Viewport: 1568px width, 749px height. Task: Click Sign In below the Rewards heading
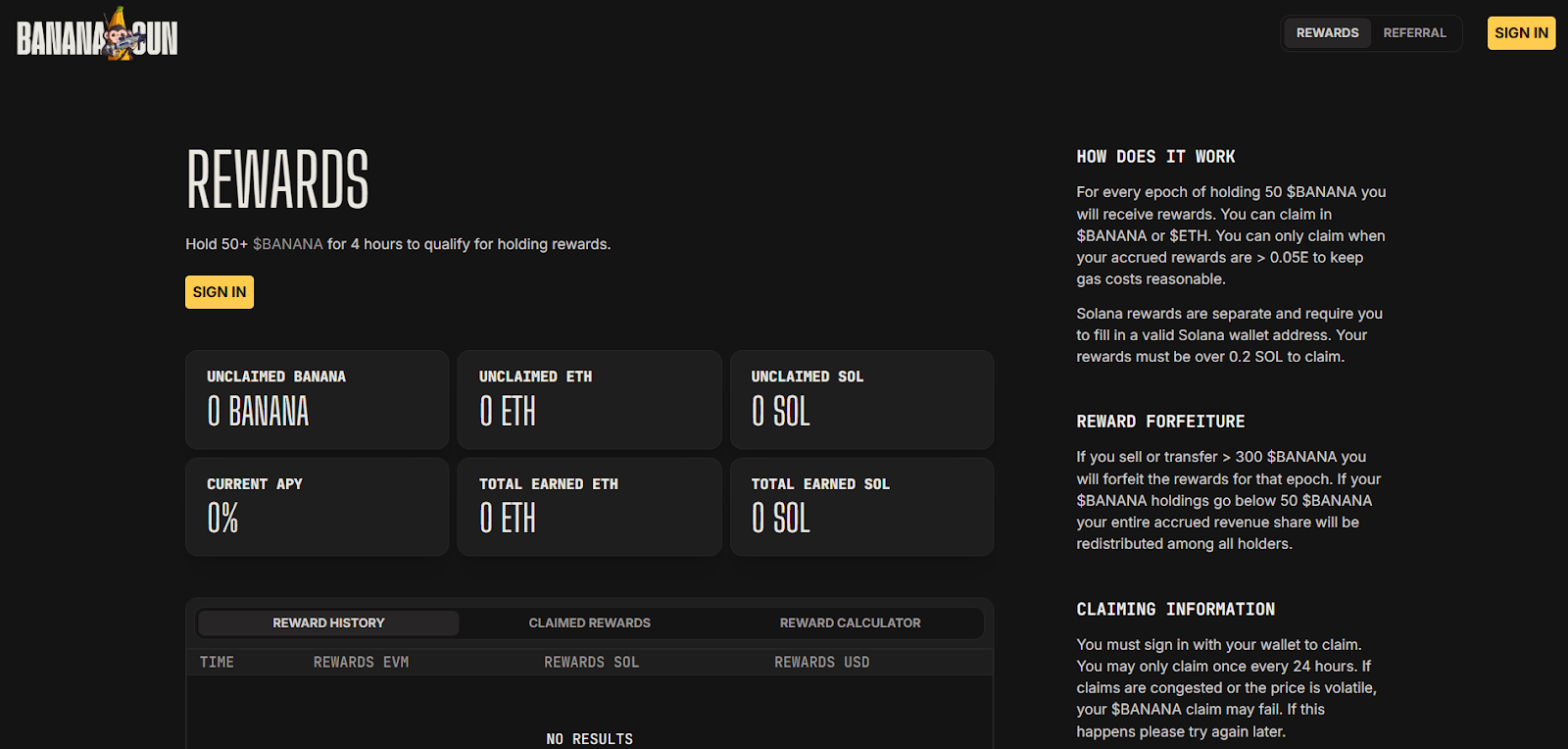click(220, 292)
